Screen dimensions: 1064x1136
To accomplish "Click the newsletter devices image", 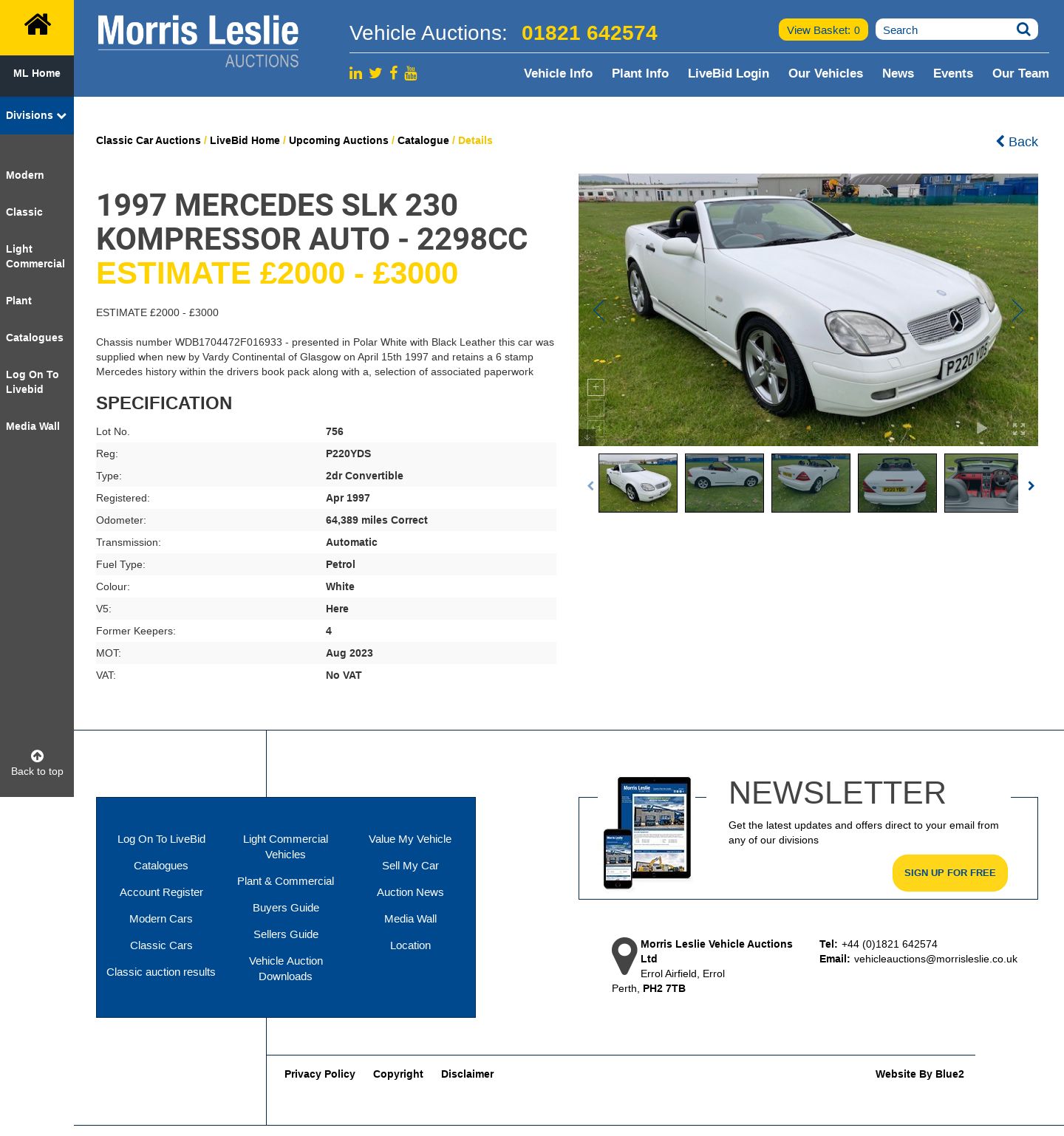I will (647, 832).
